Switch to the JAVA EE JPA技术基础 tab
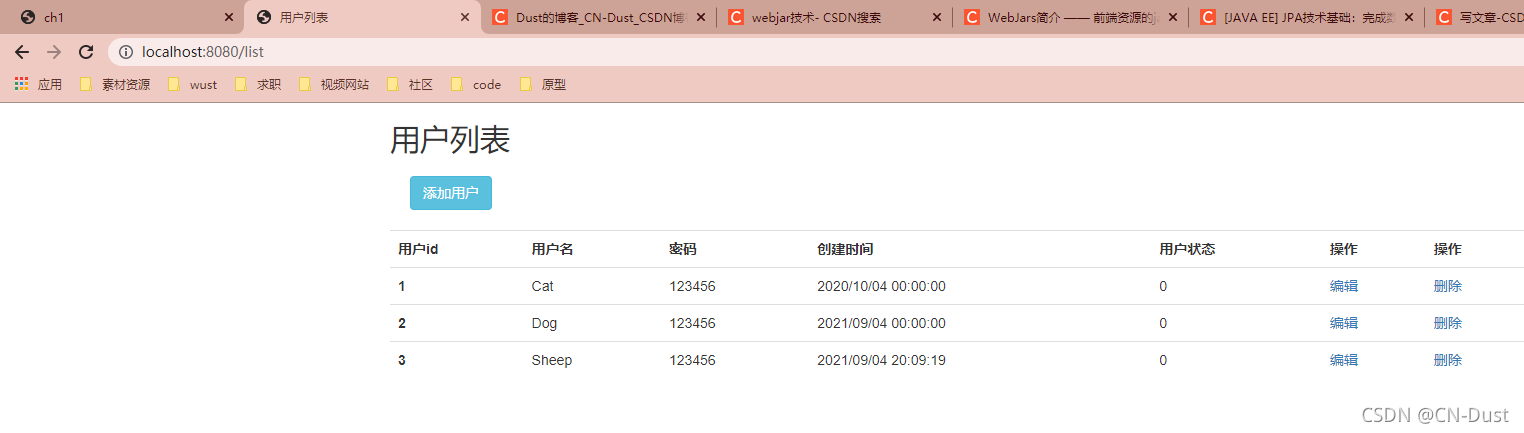The width and height of the screenshot is (1524, 433). (1306, 18)
